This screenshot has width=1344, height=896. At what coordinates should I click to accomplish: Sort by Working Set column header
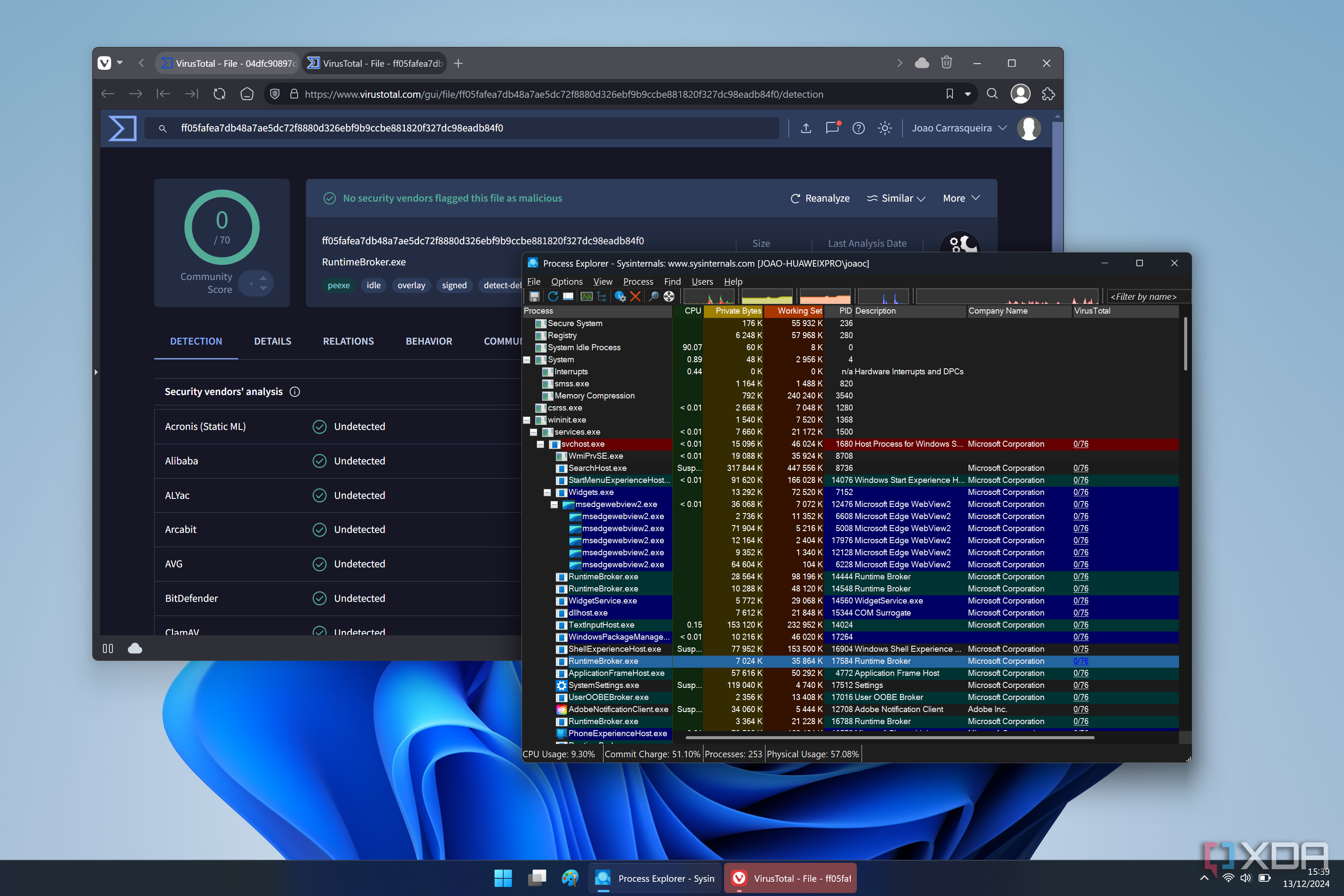(x=794, y=311)
